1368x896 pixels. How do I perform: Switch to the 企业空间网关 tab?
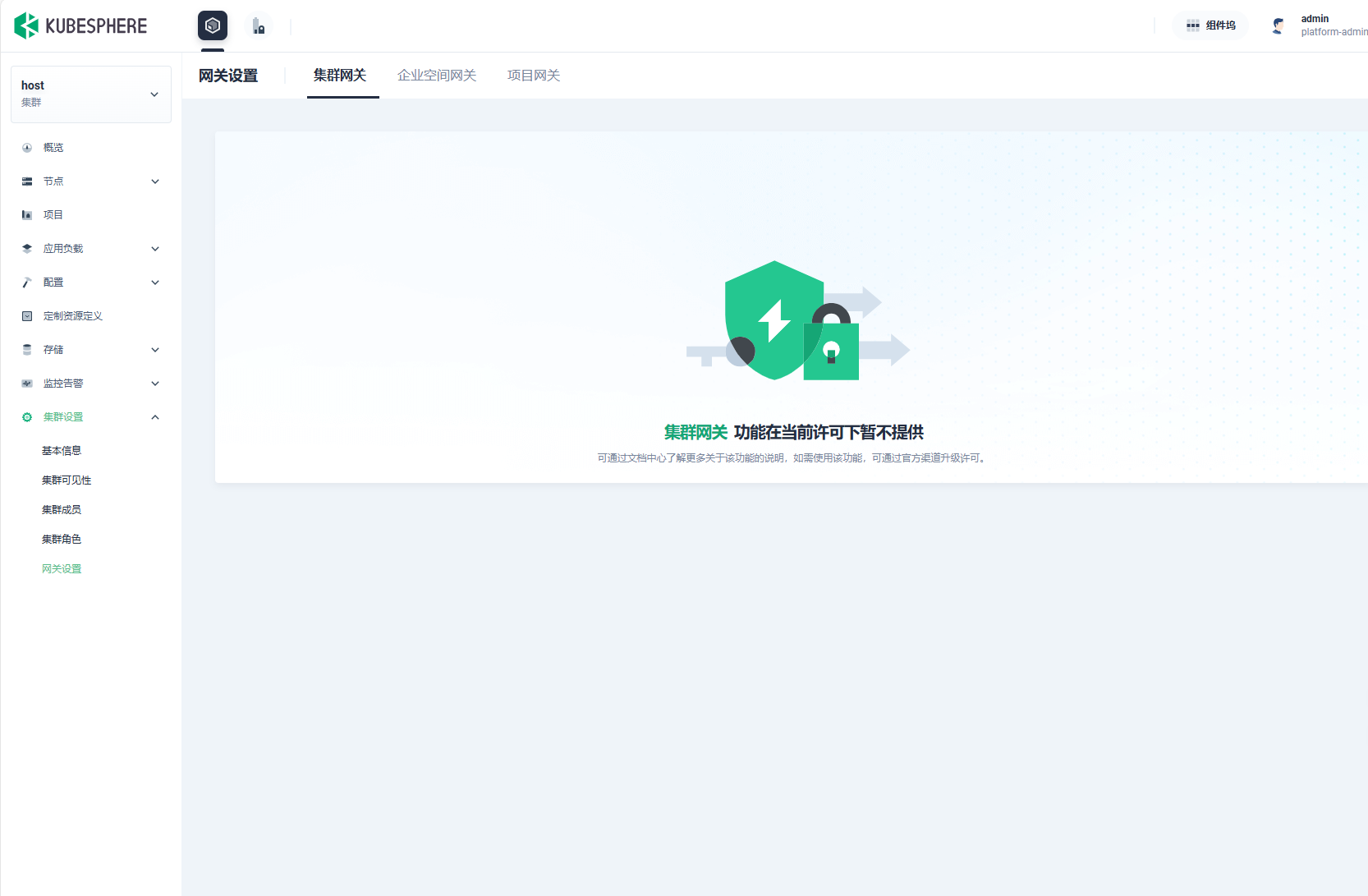coord(437,76)
